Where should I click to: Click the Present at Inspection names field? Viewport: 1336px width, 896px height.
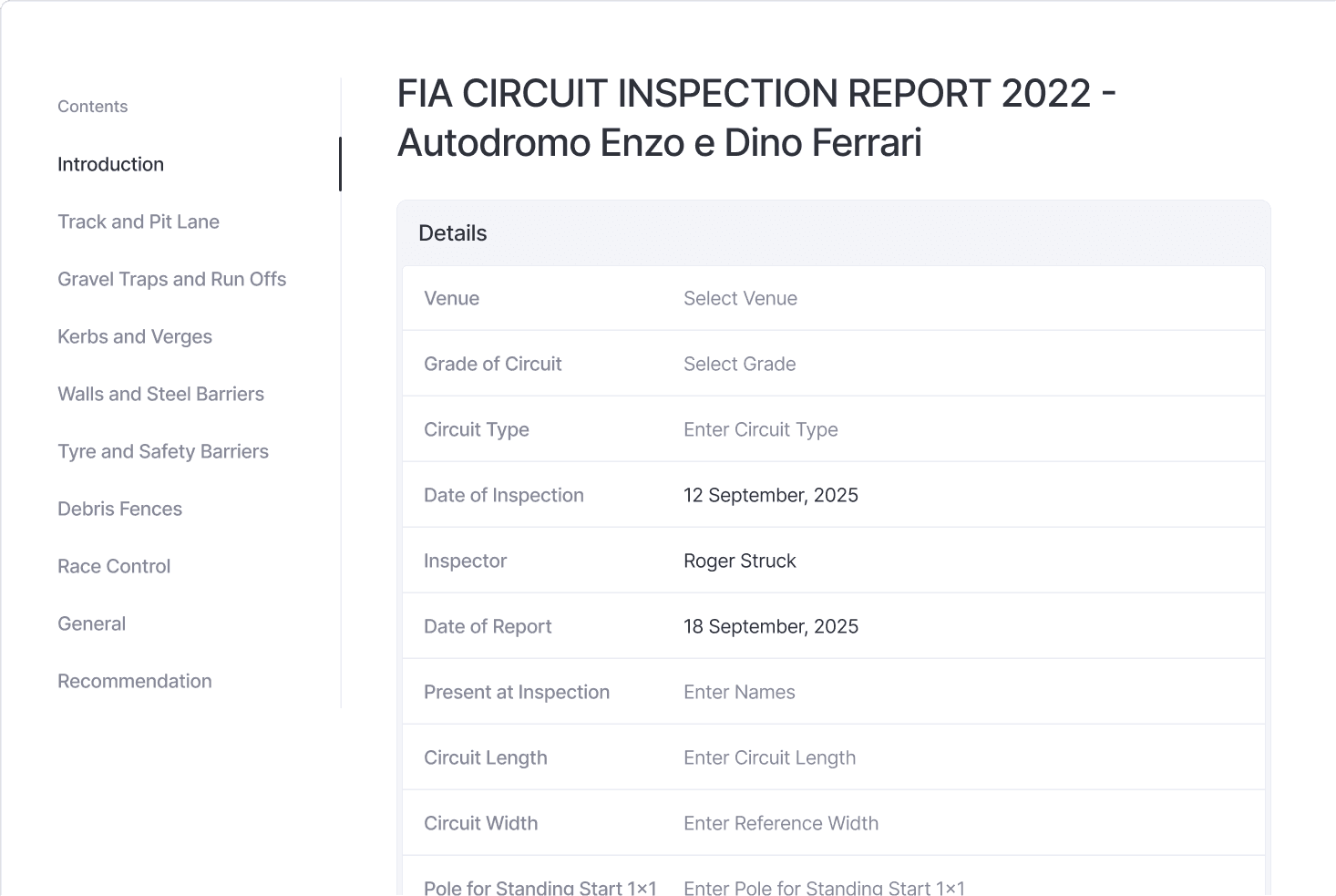click(966, 692)
